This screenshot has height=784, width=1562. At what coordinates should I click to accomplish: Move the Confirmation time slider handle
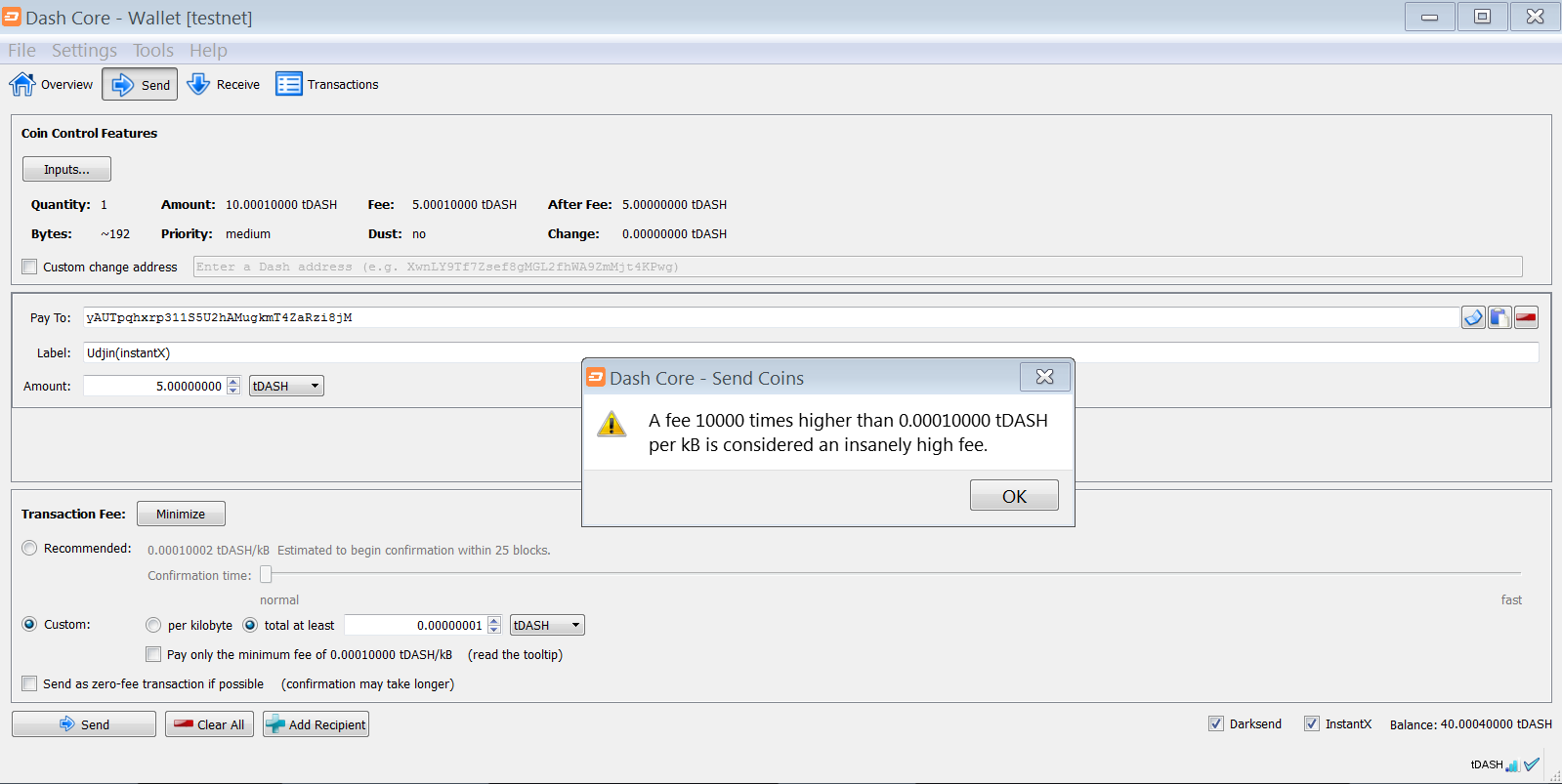tap(266, 574)
